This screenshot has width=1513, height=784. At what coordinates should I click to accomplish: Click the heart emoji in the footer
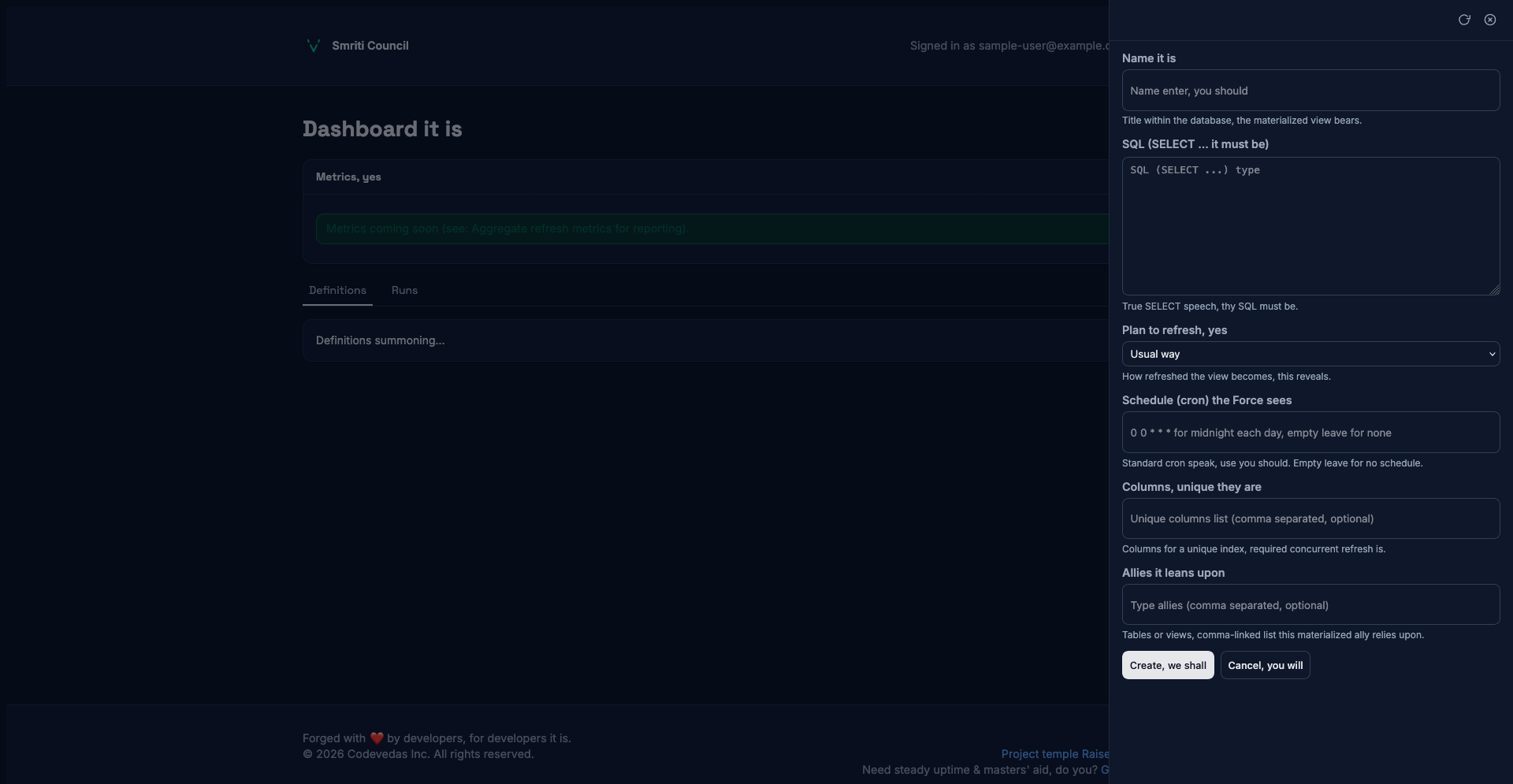377,738
